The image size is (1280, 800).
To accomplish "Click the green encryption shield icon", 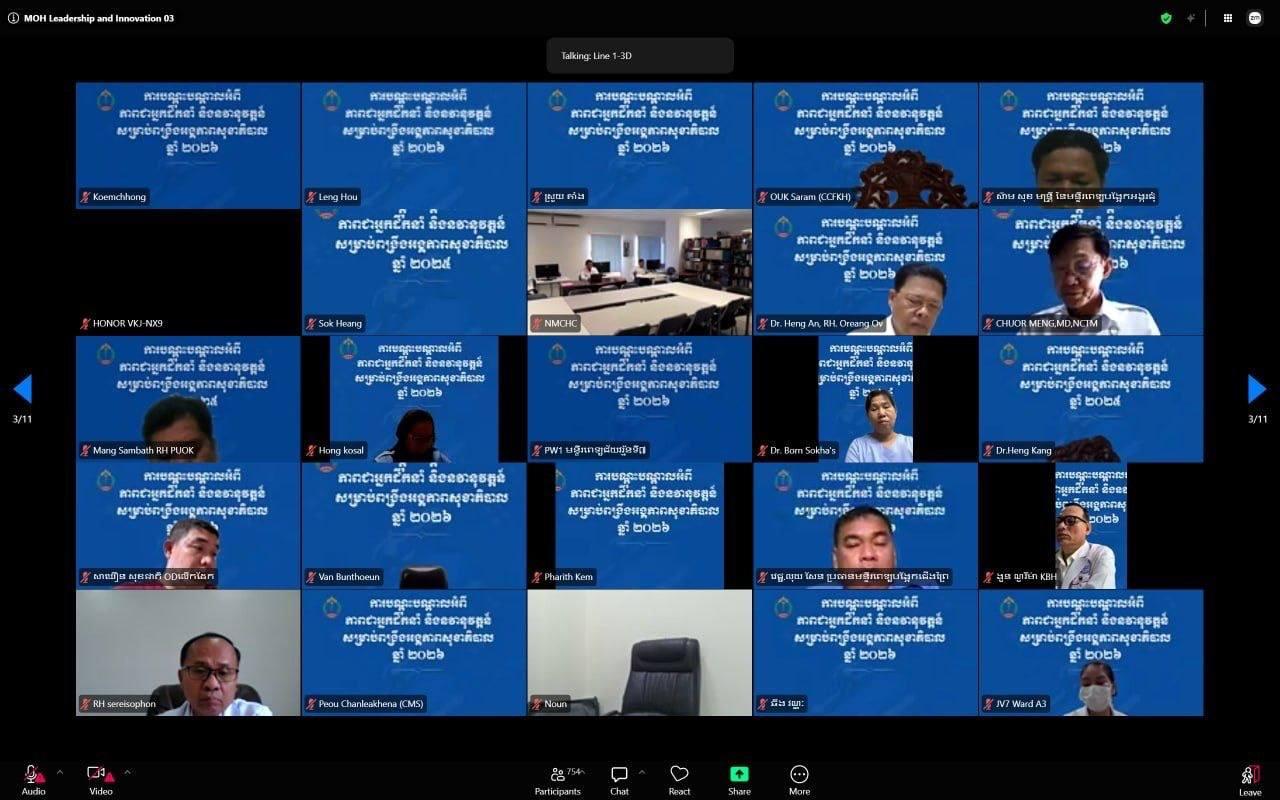I will click(1165, 18).
